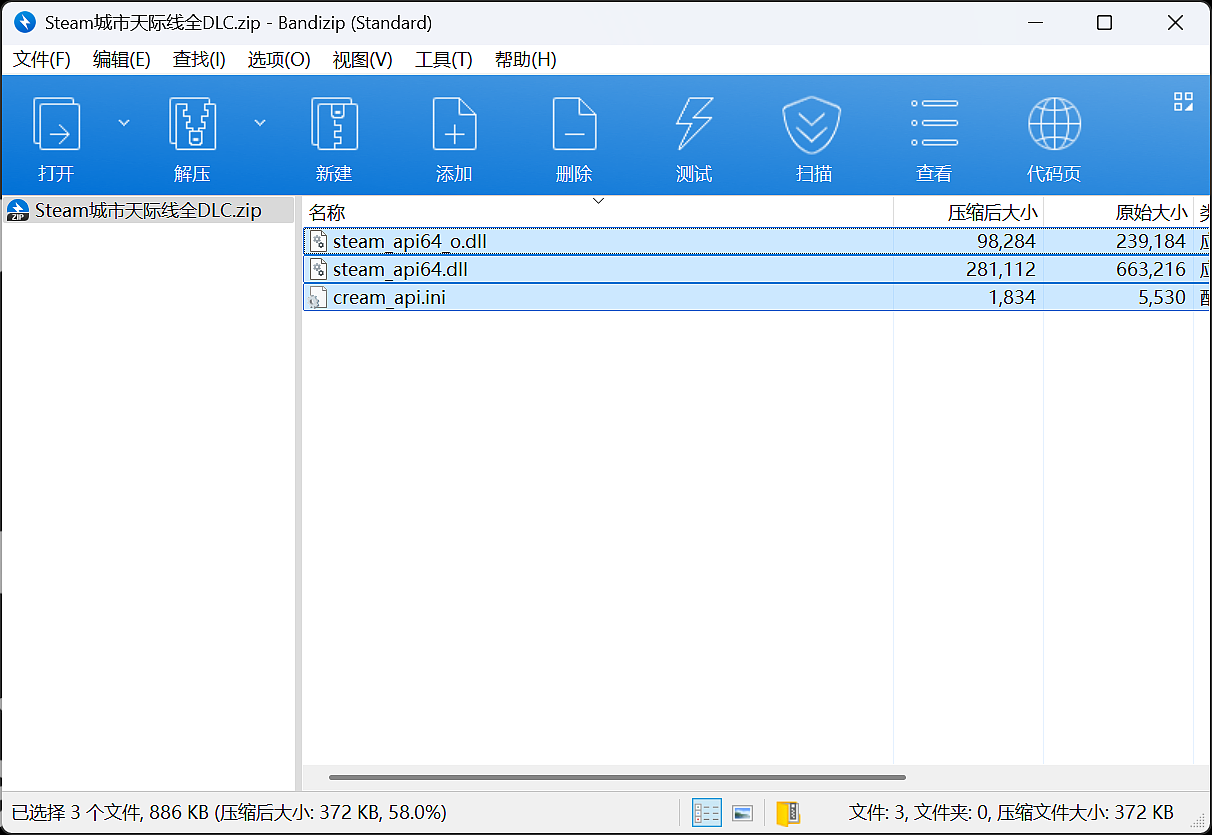Select the steam_api64.dll file name
Image resolution: width=1212 pixels, height=835 pixels.
click(x=400, y=269)
